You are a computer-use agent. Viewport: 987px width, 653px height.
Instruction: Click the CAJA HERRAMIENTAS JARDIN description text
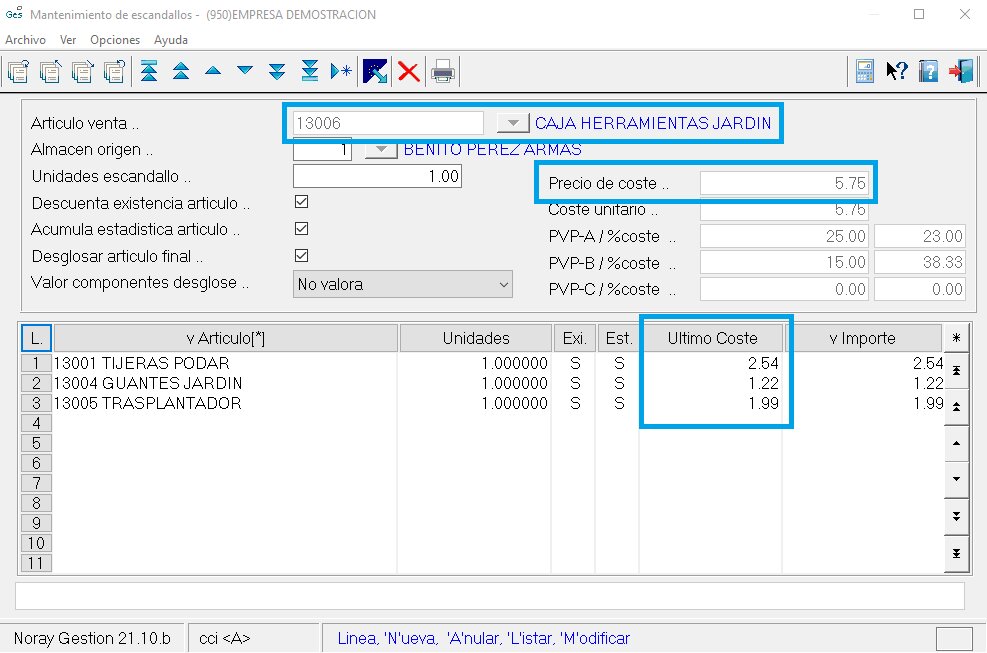coord(653,123)
